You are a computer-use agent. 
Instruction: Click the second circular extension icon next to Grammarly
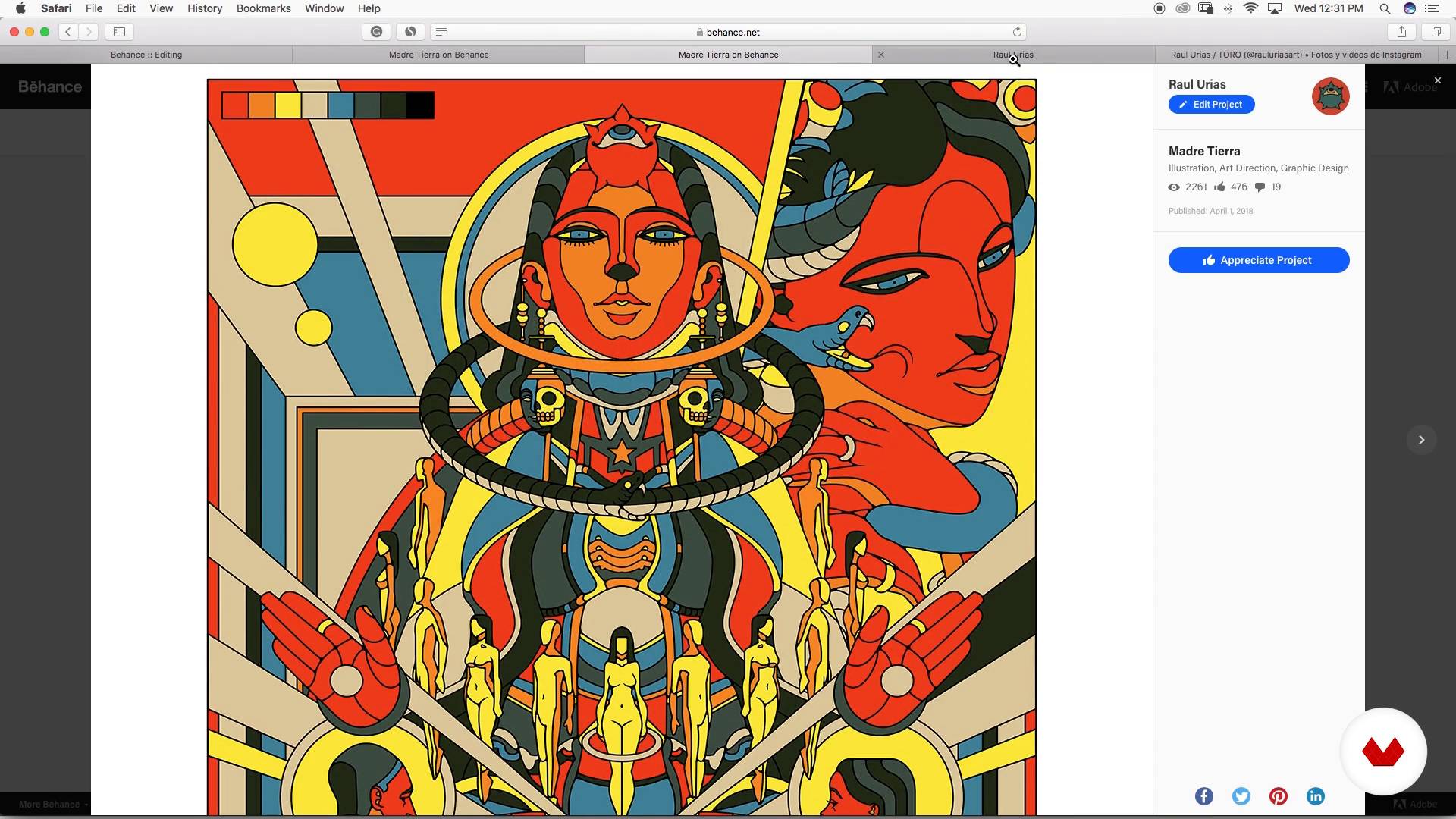tap(410, 32)
